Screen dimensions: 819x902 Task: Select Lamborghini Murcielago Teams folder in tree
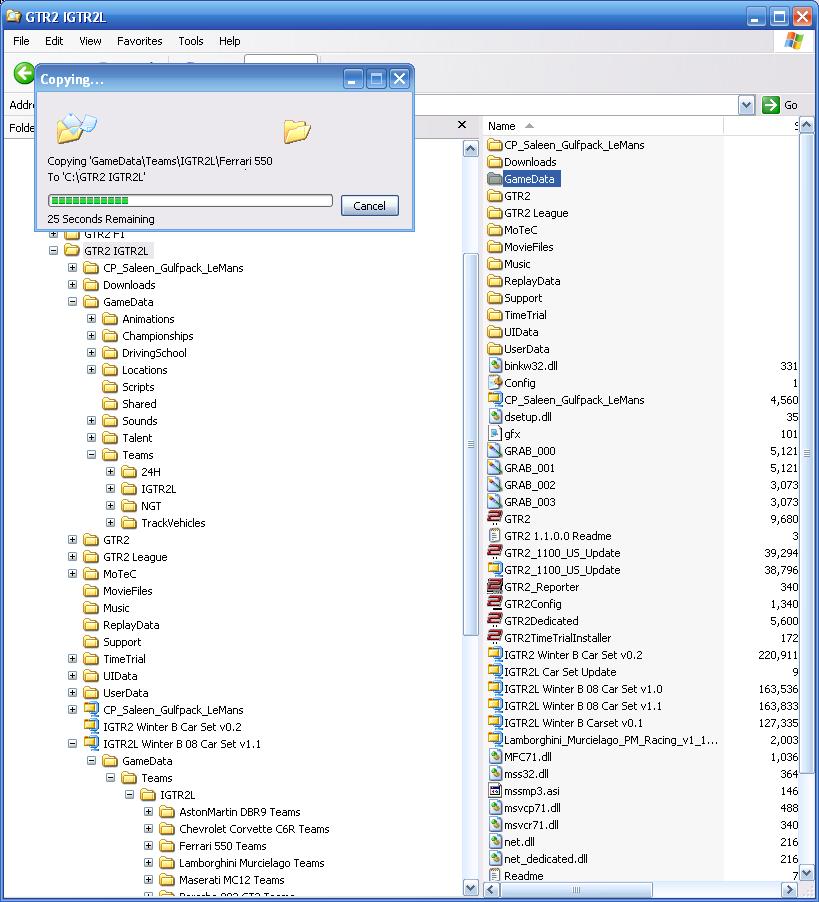251,863
